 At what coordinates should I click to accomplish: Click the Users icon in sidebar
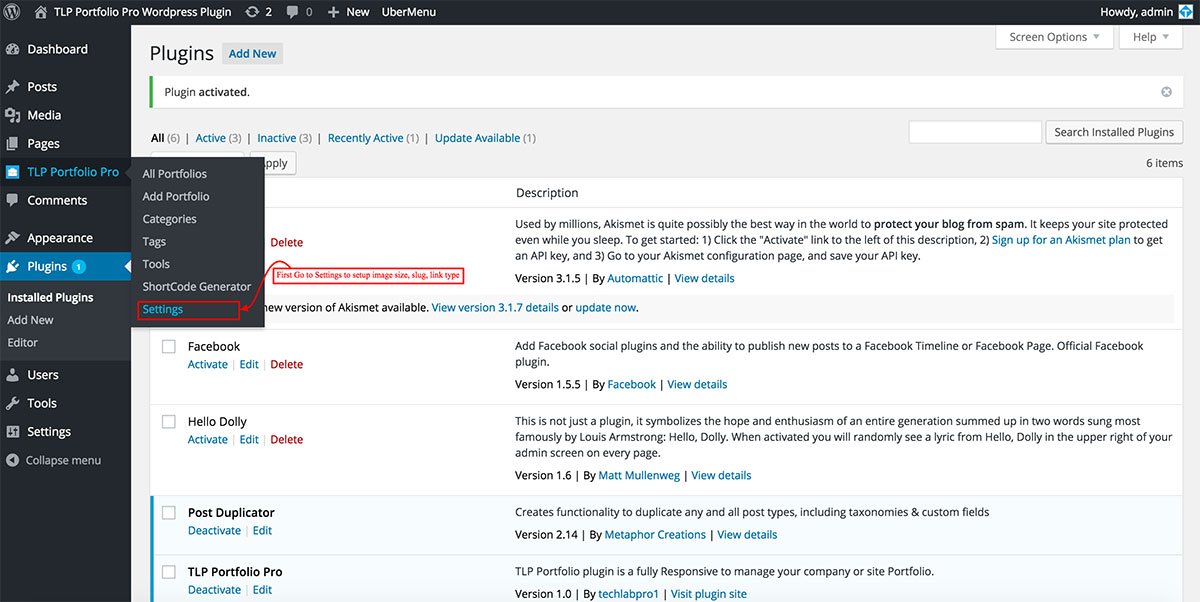pos(13,375)
